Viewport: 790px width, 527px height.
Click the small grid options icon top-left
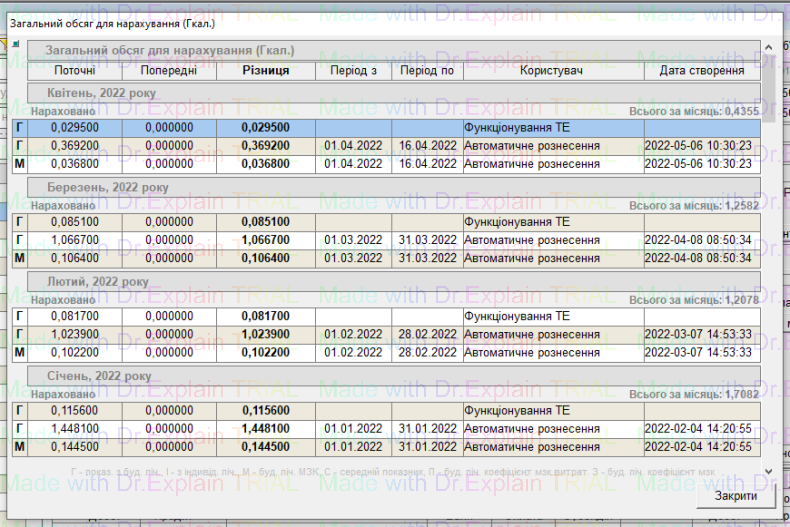pos(15,45)
